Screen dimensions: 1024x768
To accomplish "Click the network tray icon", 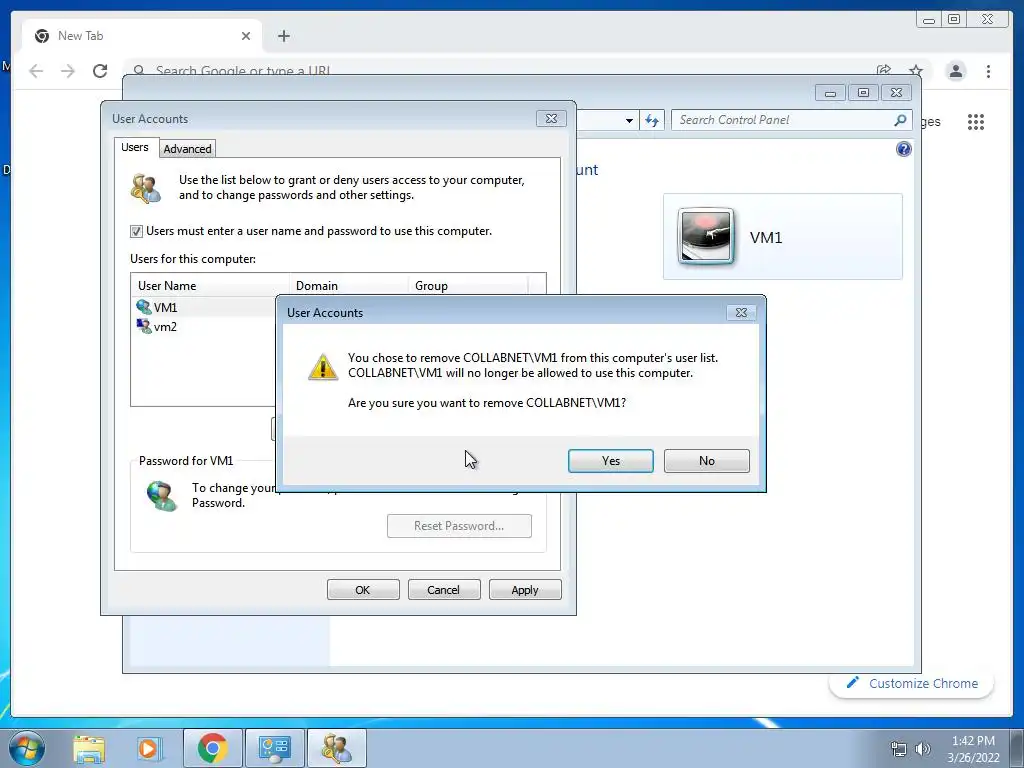I will (x=899, y=749).
